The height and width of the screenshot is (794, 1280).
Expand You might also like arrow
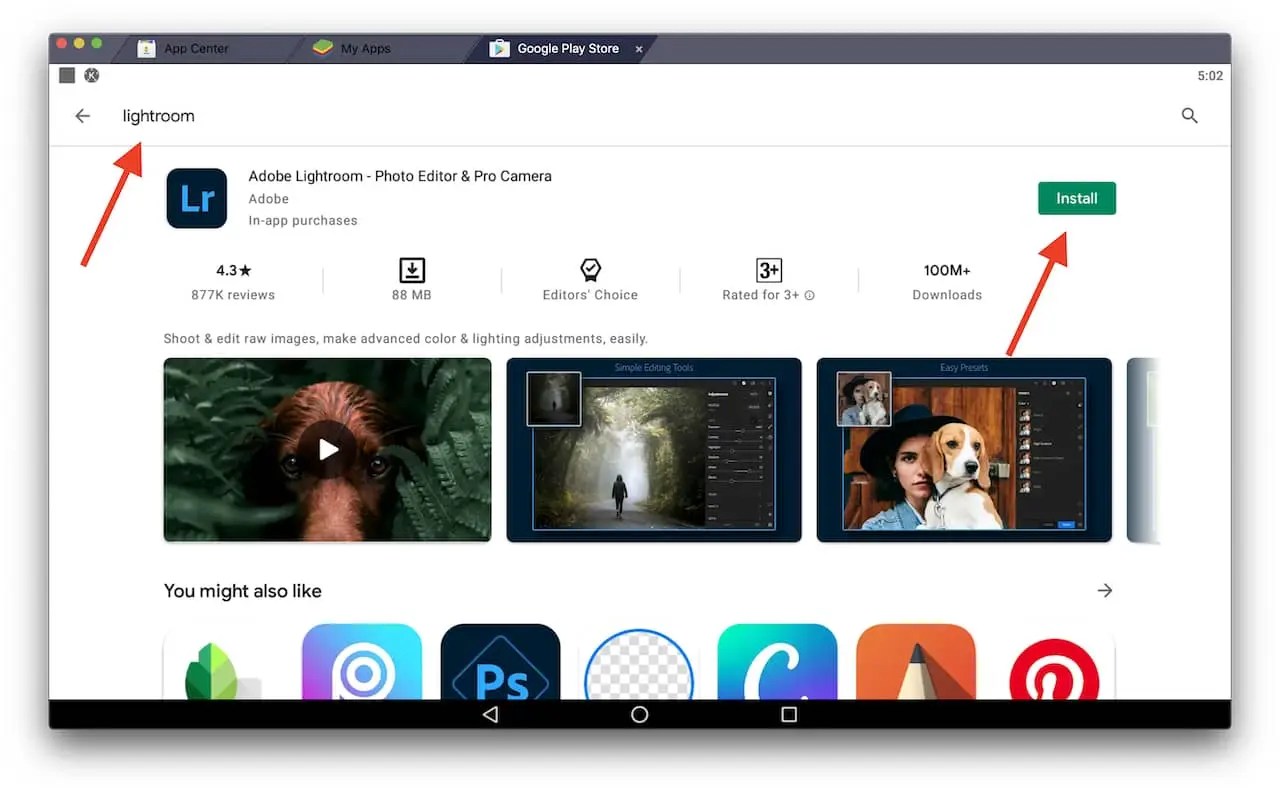tap(1104, 591)
